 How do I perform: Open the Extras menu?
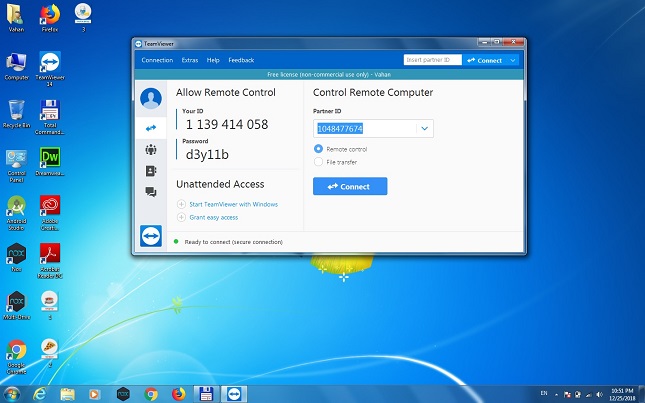point(190,60)
